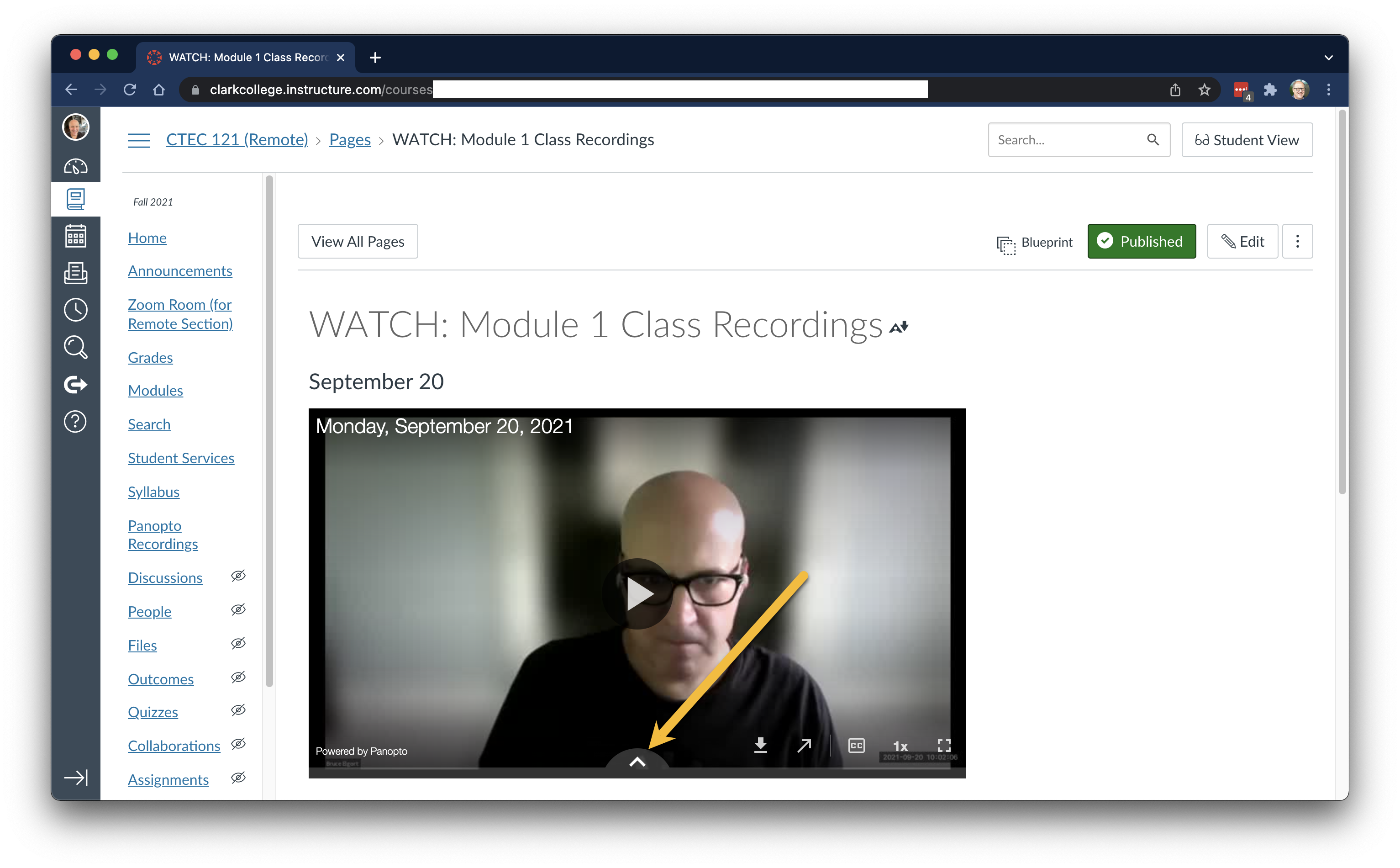Play the September 20 video
Screen dimensions: 1400x868
[x=637, y=593]
